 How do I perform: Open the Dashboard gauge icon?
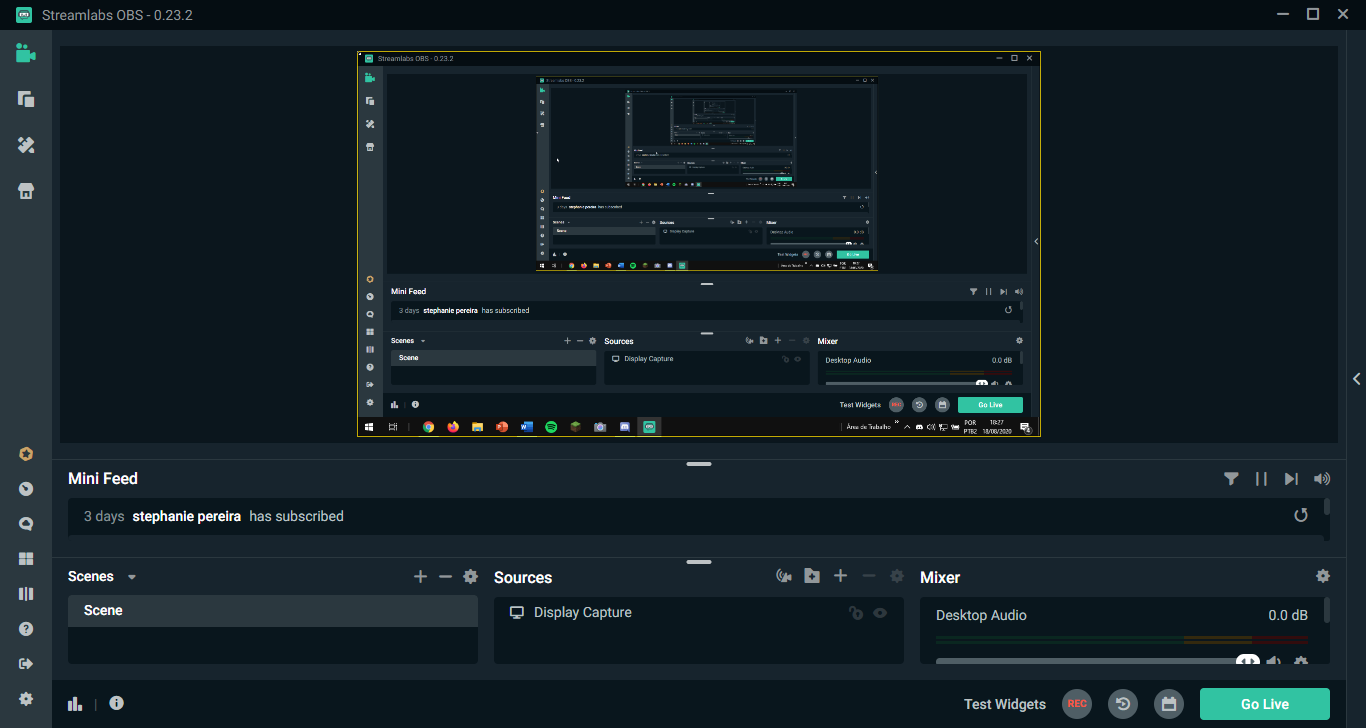coord(26,489)
